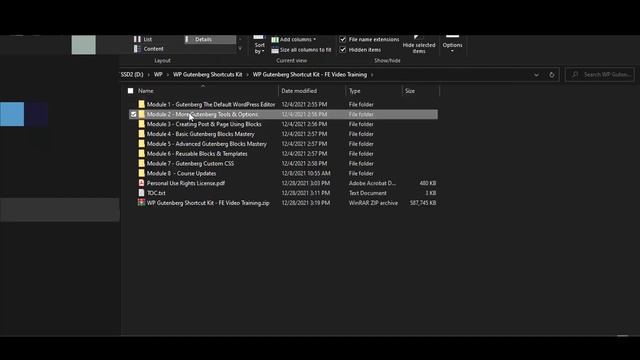Open the Sort by dropdown
640x360 pixels.
click(259, 48)
